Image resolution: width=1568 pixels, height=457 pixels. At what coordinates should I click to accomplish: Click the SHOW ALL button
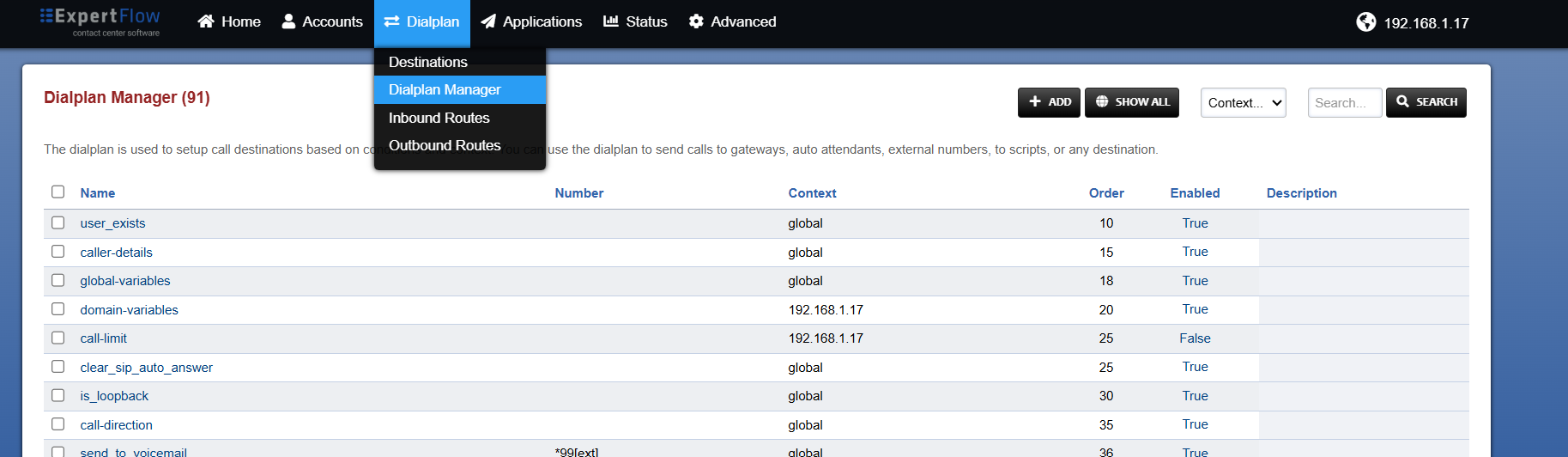pos(1132,102)
